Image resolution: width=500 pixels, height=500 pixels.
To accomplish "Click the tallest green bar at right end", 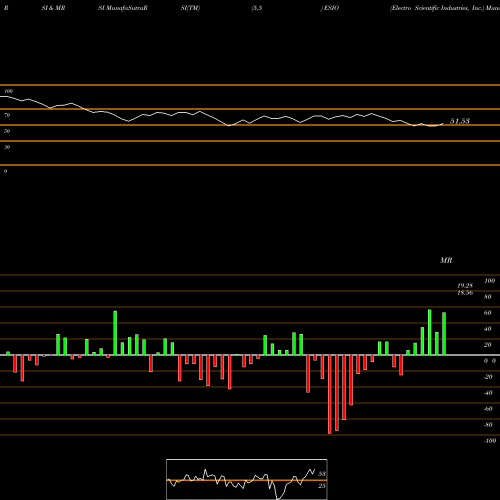I will pos(430,332).
